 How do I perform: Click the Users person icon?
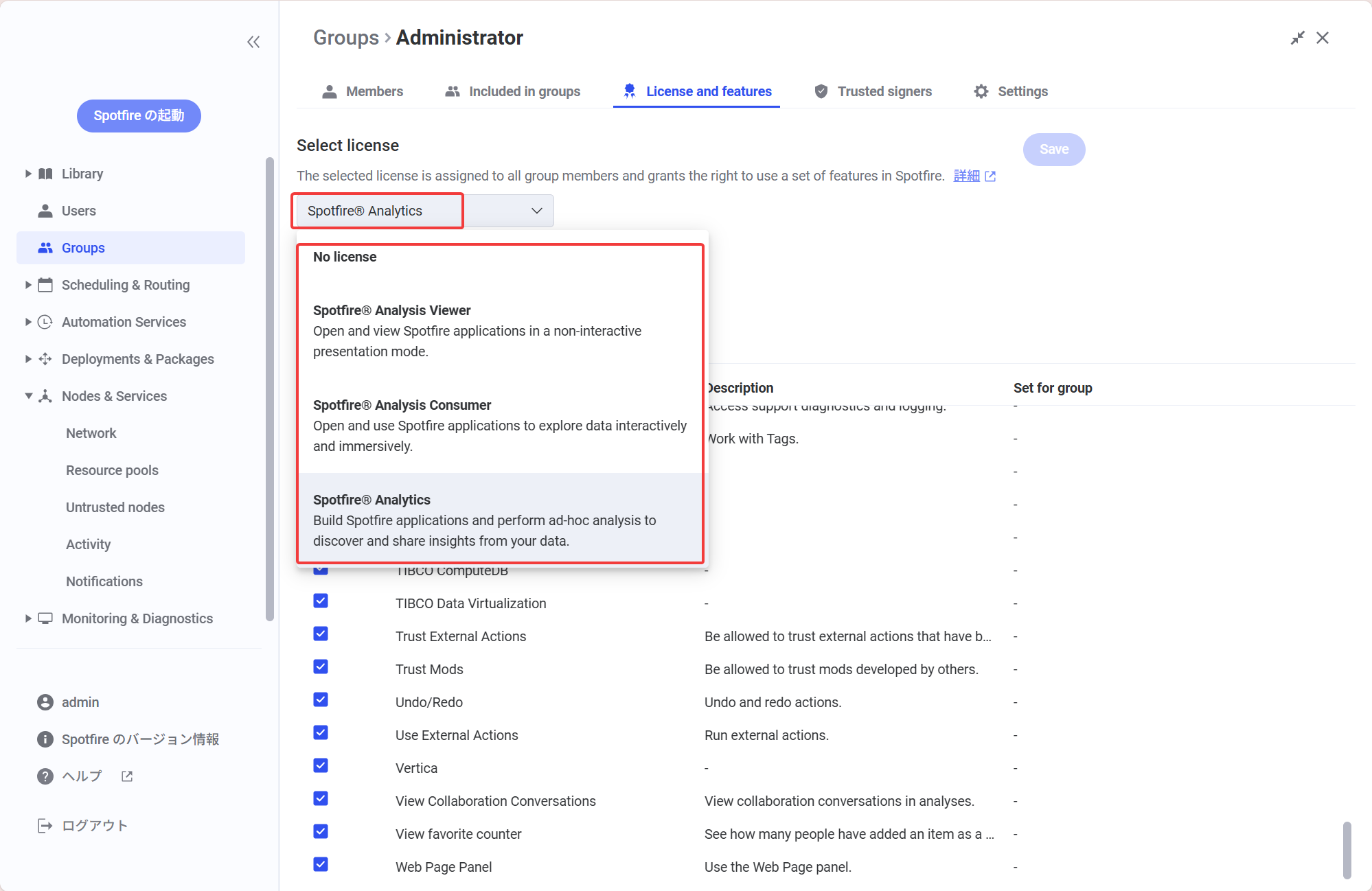(x=45, y=211)
